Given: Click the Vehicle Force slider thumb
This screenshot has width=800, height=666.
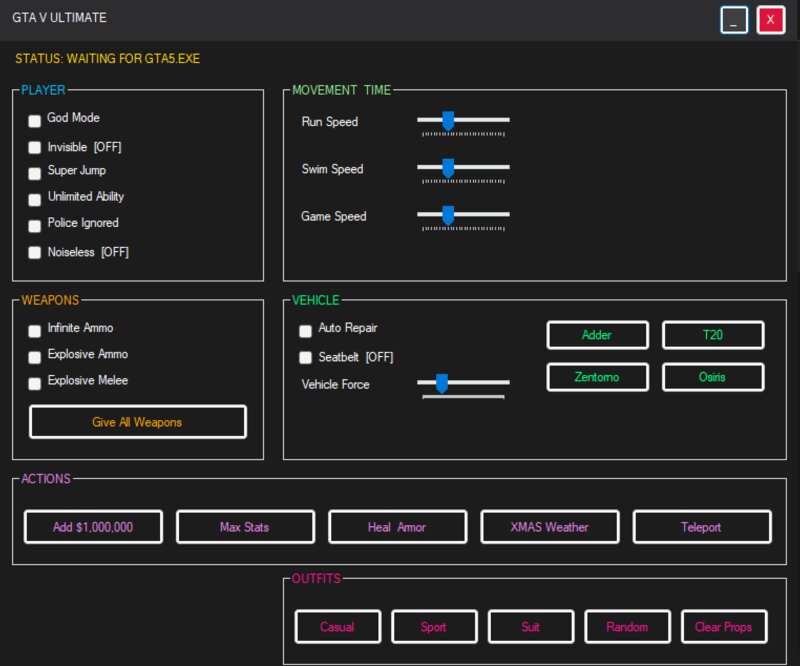Looking at the screenshot, I should tap(440, 383).
